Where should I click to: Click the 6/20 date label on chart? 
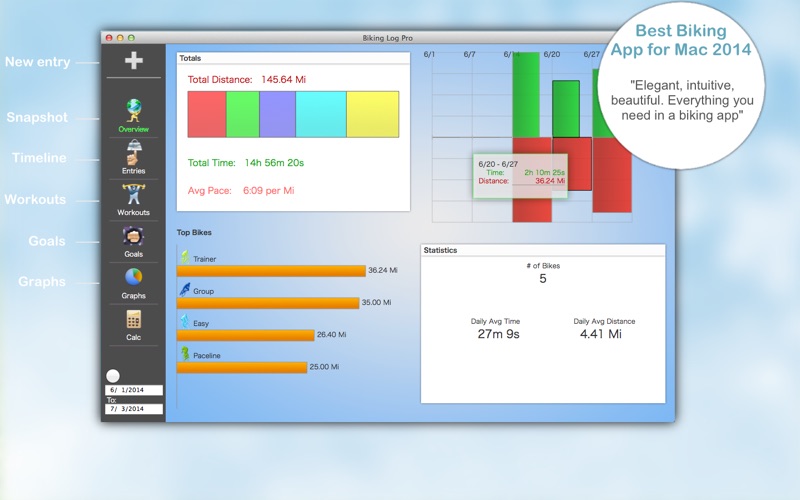[x=552, y=54]
